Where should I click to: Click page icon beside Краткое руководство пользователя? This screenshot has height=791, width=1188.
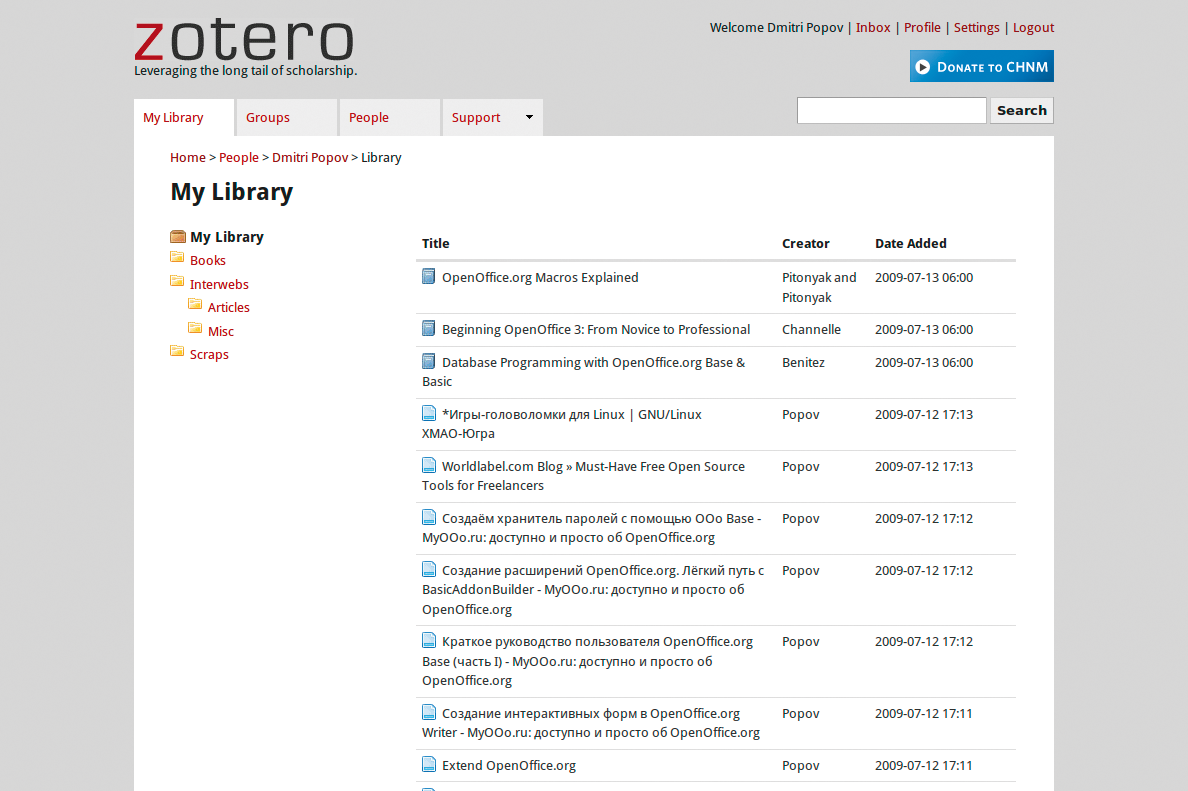click(429, 640)
